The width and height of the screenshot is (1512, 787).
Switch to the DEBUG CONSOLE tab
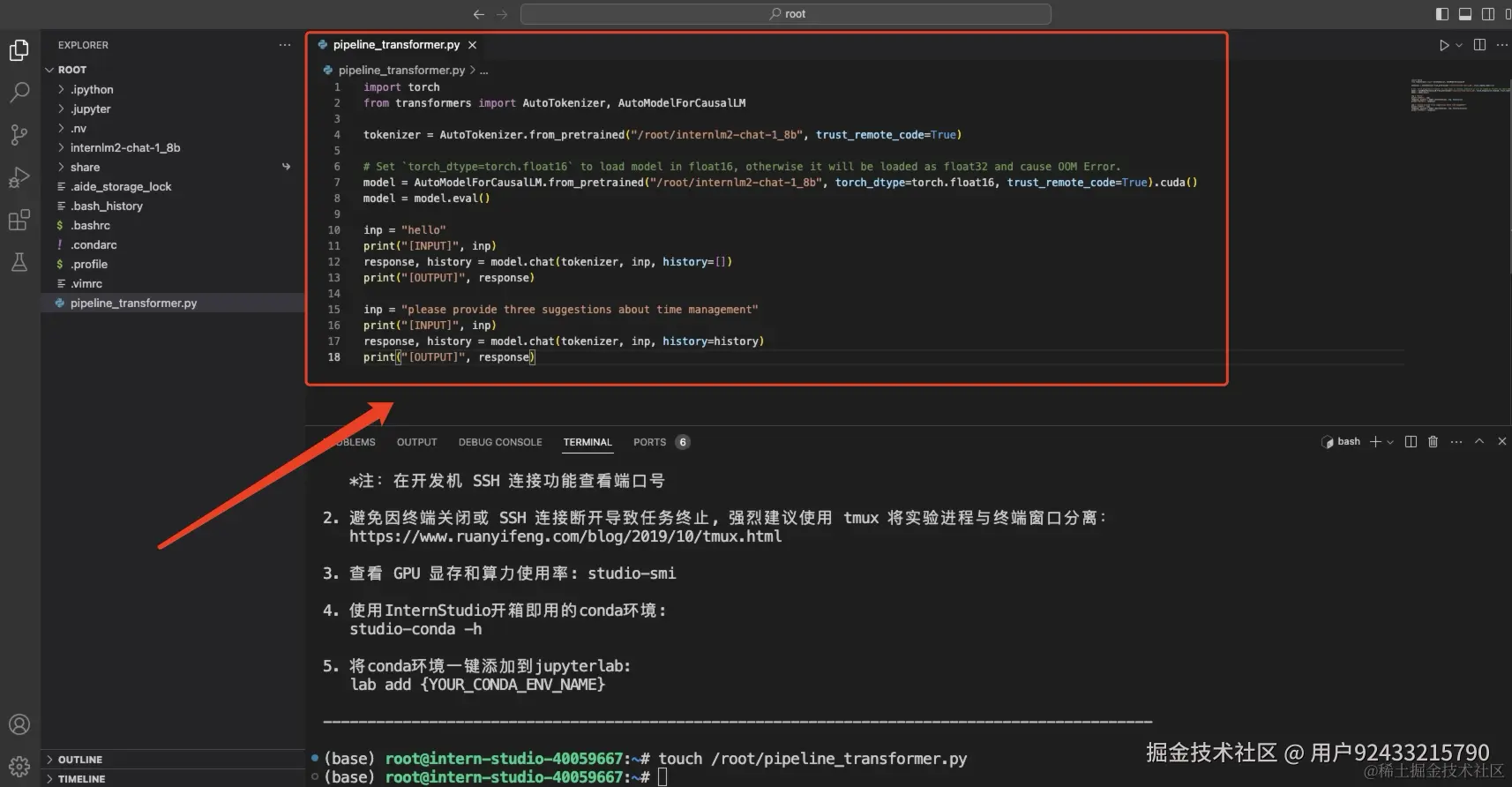500,442
